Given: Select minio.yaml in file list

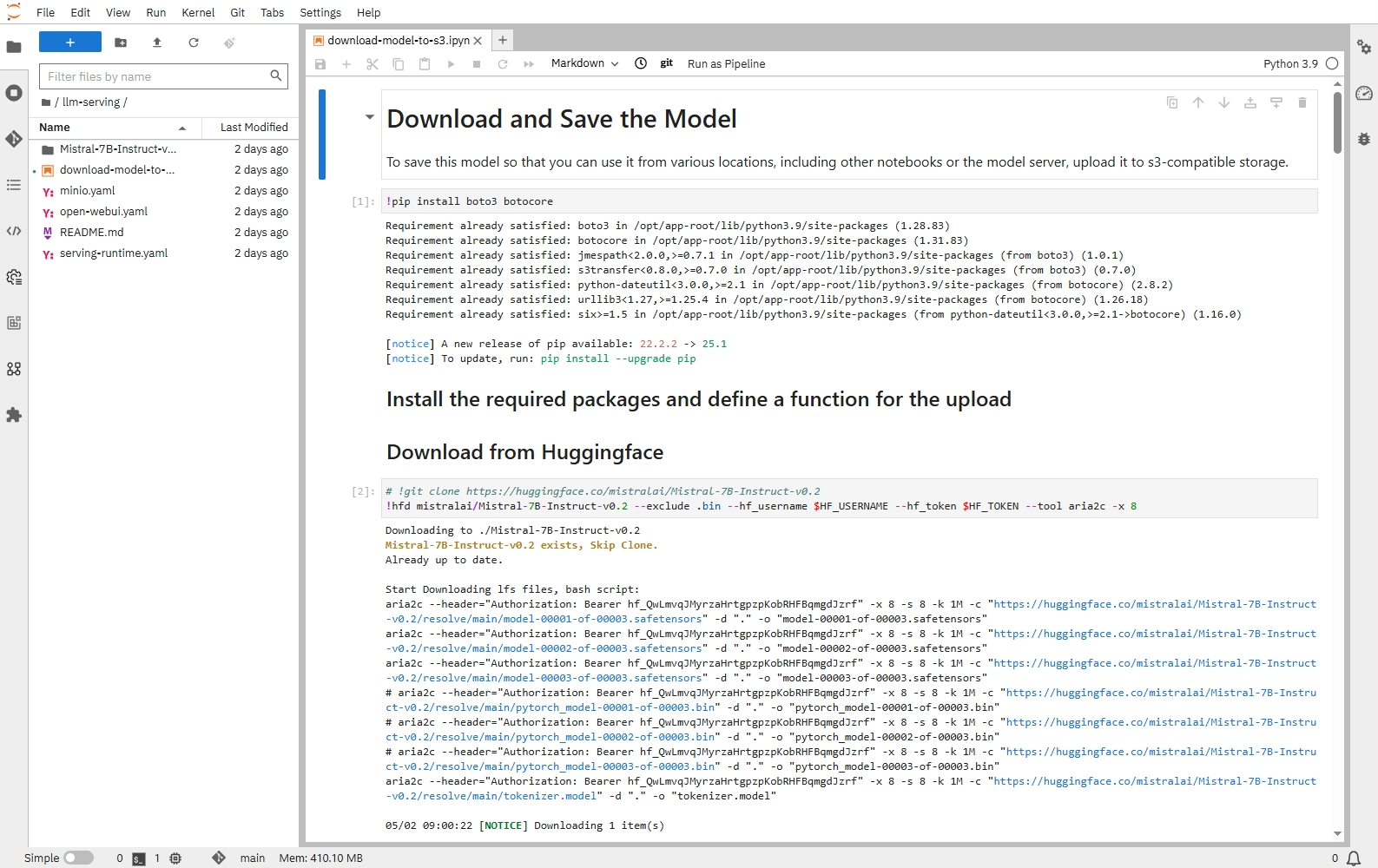Looking at the screenshot, I should 165,191.
